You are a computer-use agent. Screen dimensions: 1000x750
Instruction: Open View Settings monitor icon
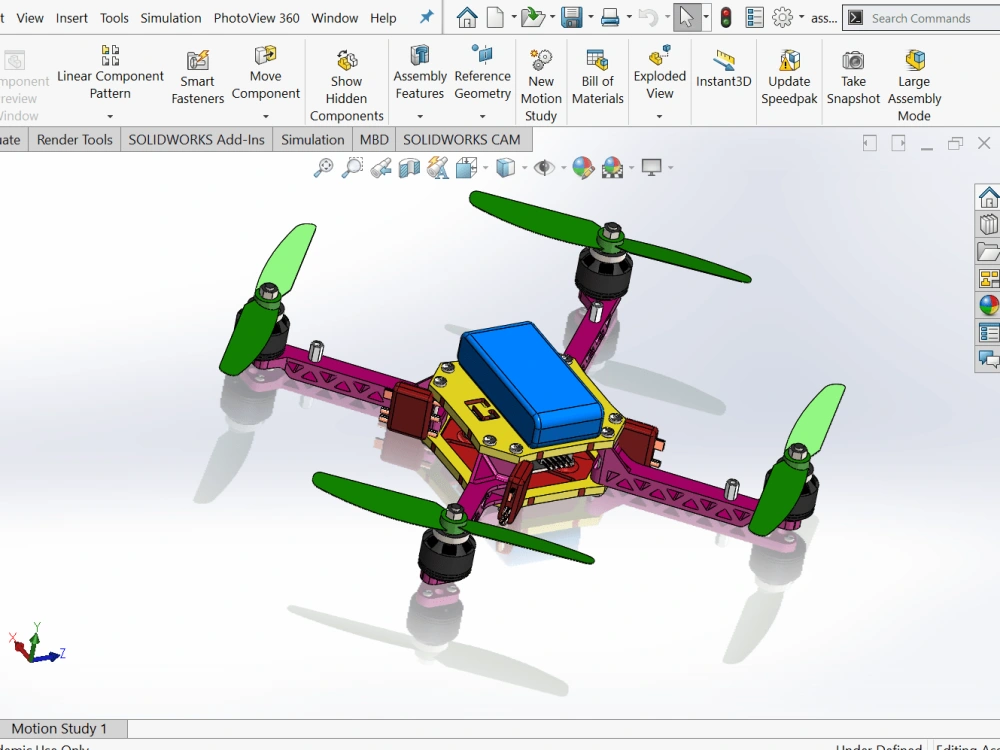click(x=651, y=168)
